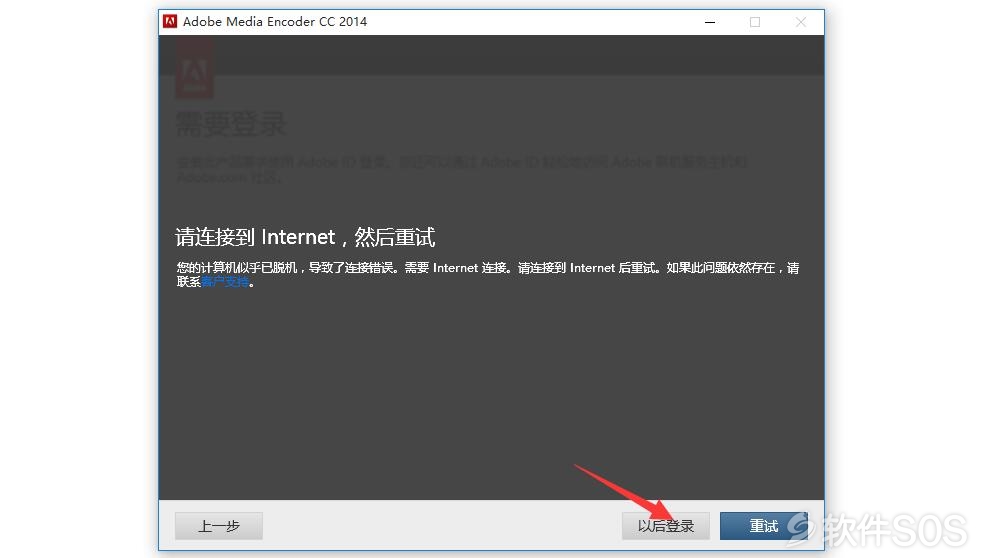Choose 以后登录 to sign in later
Image resolution: width=982 pixels, height=558 pixels.
(665, 525)
